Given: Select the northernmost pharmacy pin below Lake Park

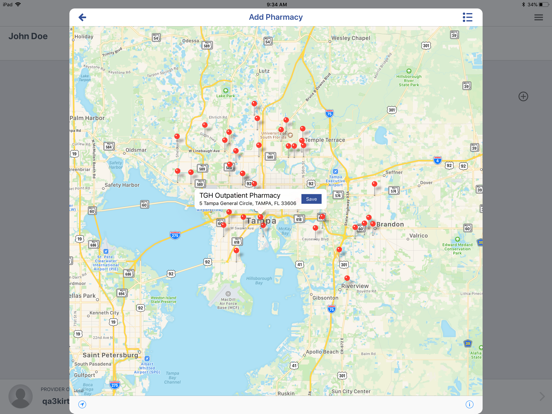Looking at the screenshot, I should (254, 104).
